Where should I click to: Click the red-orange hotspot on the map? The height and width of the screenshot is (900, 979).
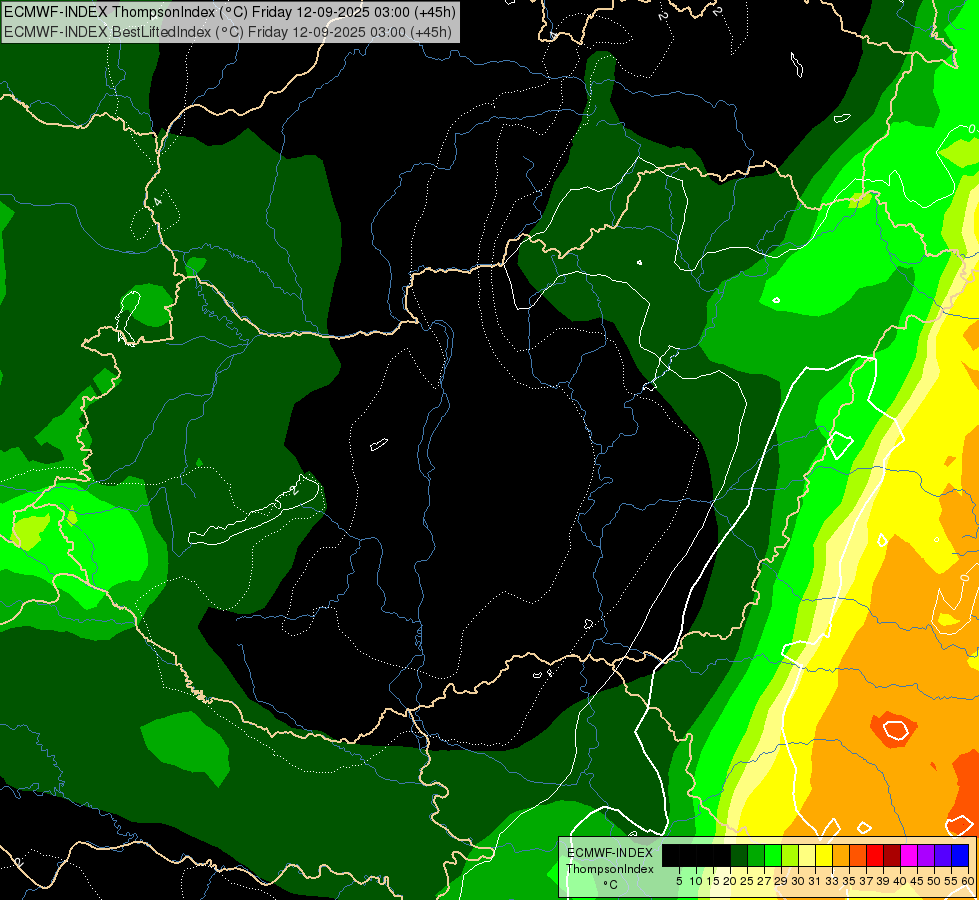coord(893,728)
